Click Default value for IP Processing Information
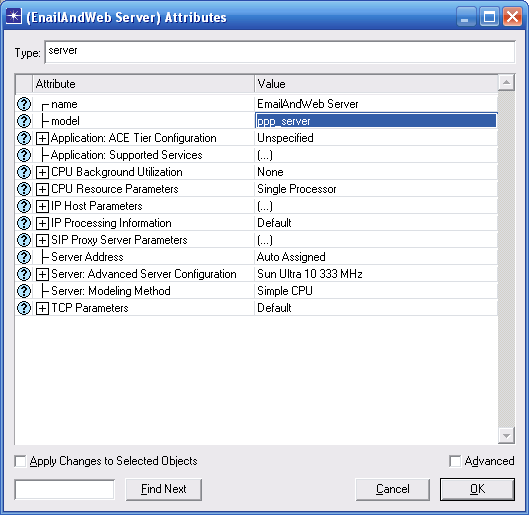This screenshot has width=529, height=515. (x=376, y=223)
